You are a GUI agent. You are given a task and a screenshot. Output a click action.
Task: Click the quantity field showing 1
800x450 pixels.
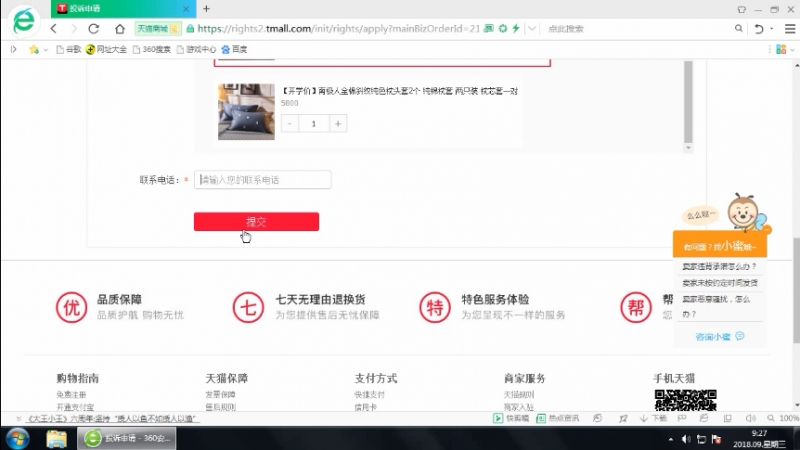314,123
